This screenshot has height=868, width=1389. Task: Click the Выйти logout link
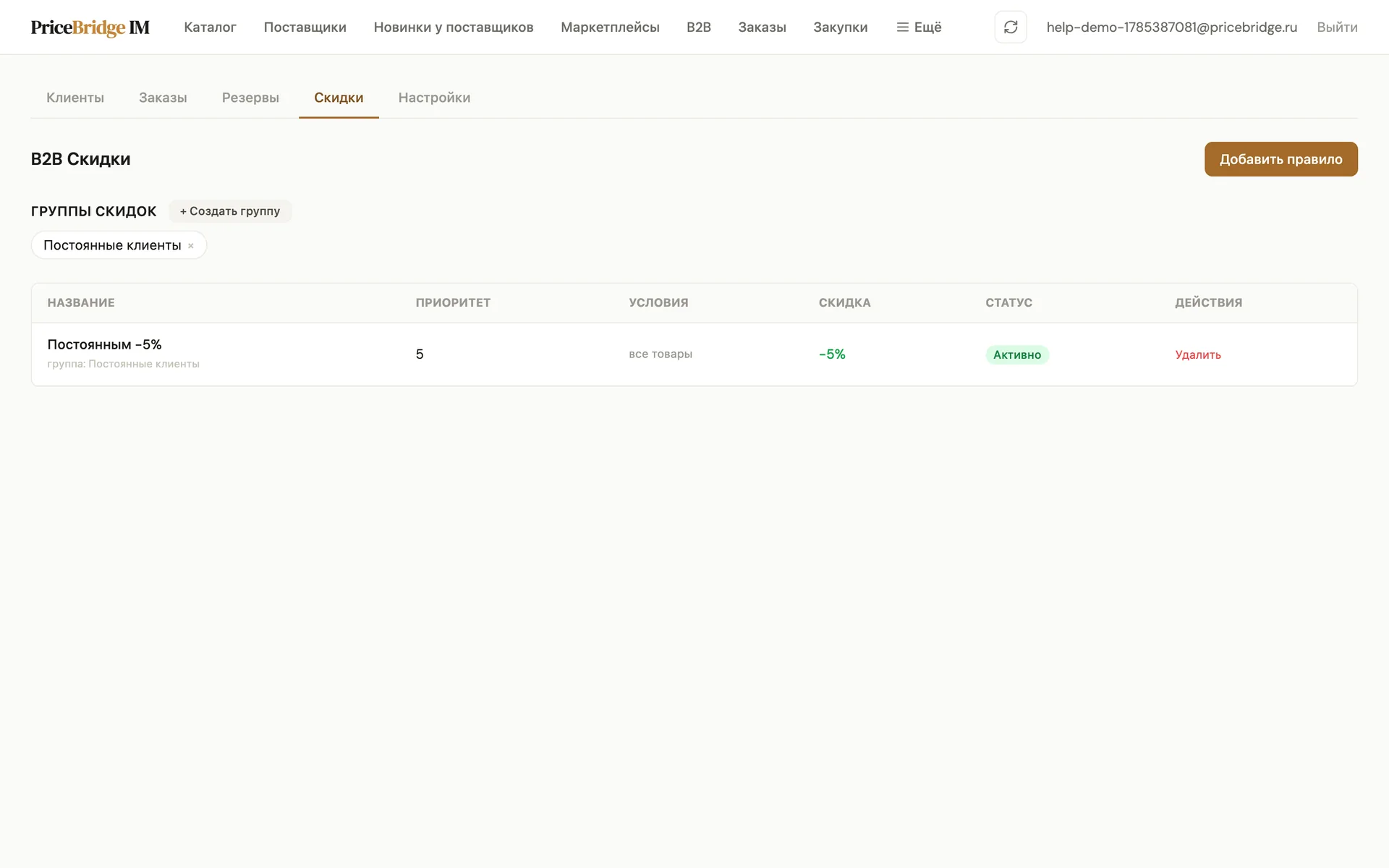point(1337,27)
